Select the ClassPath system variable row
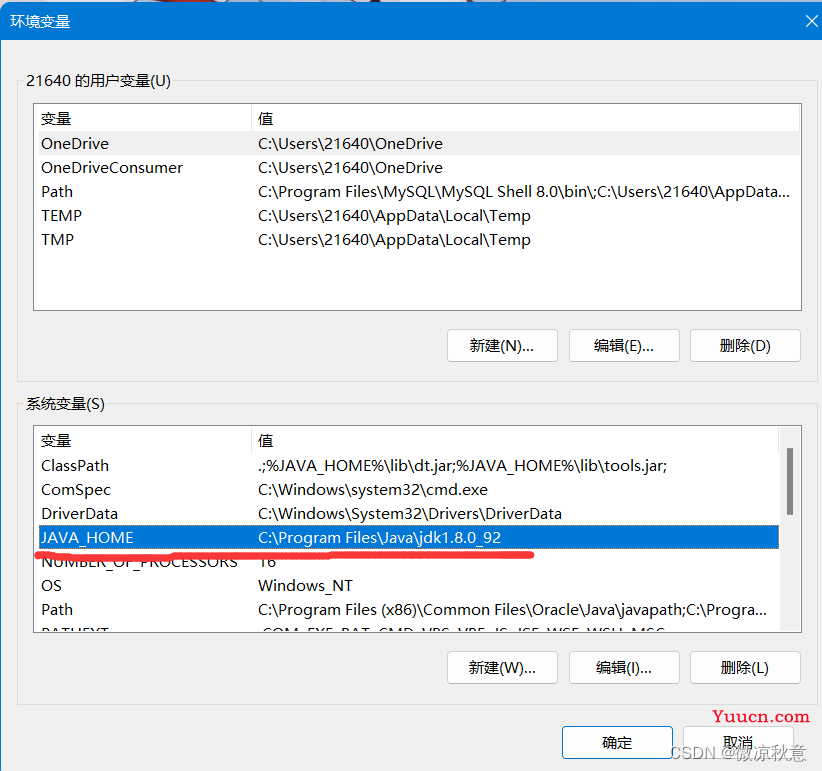 pyautogui.click(x=408, y=465)
